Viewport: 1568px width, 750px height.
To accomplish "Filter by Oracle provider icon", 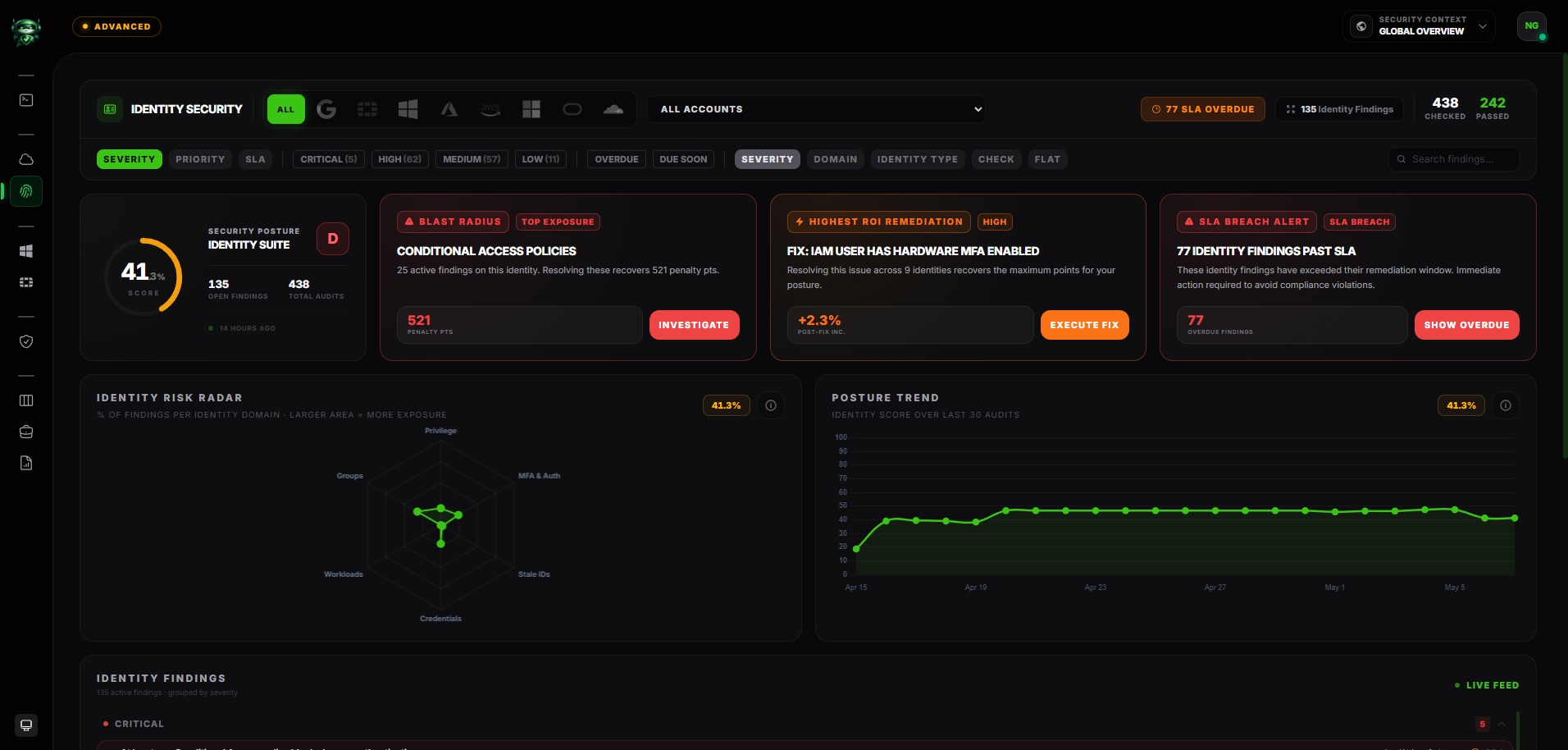I will click(x=572, y=109).
